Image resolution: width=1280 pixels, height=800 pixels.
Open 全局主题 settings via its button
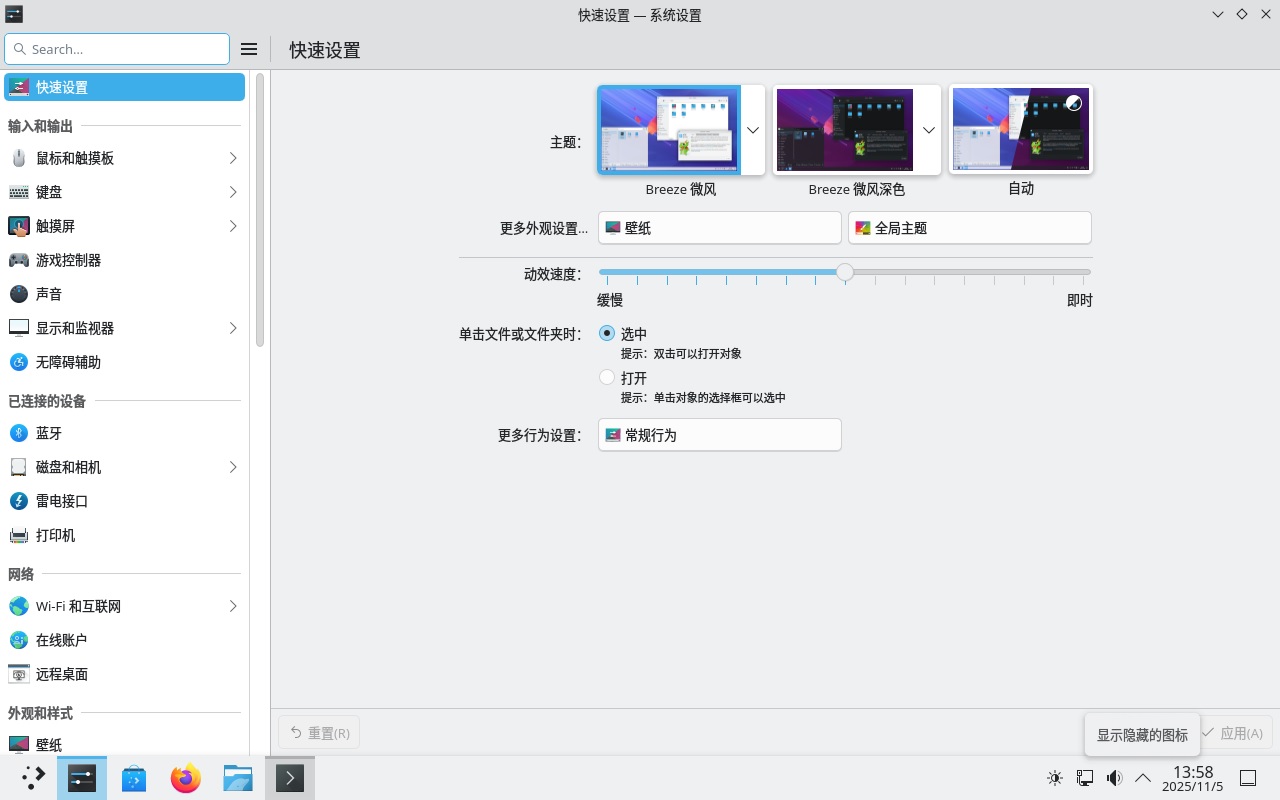(968, 227)
